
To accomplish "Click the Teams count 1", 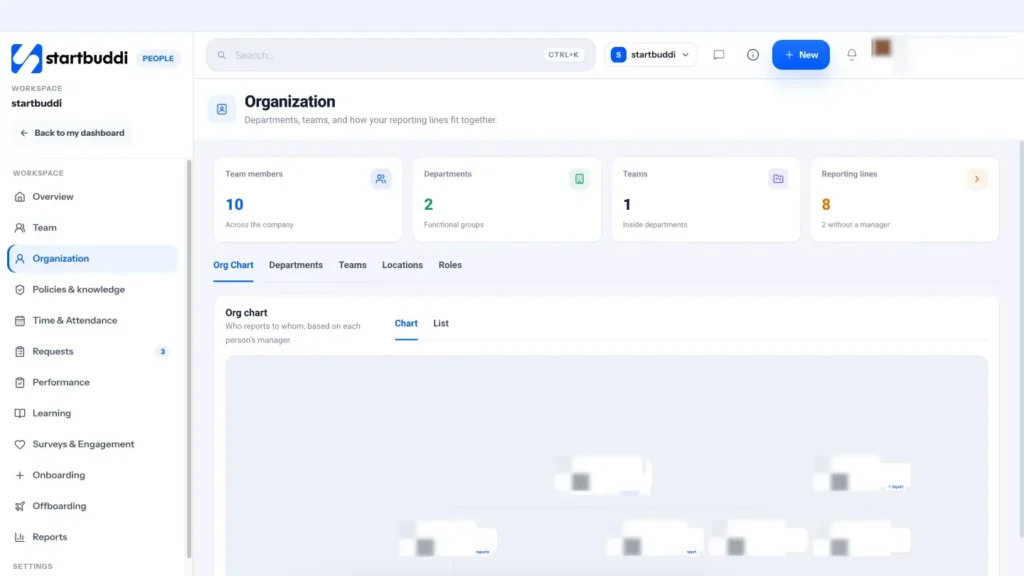I will pos(627,204).
